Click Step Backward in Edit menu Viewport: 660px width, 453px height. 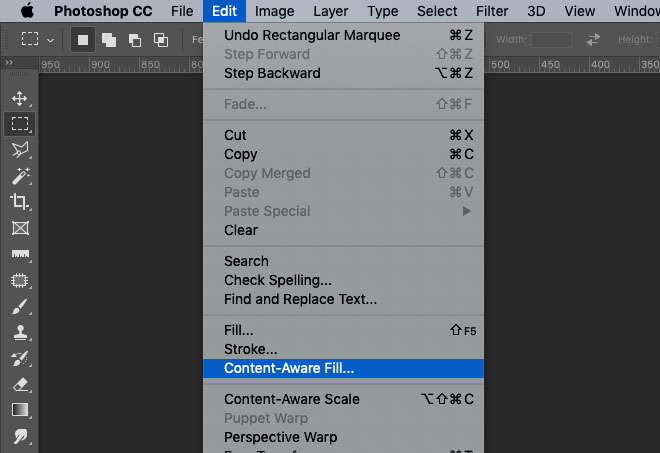pyautogui.click(x=272, y=73)
